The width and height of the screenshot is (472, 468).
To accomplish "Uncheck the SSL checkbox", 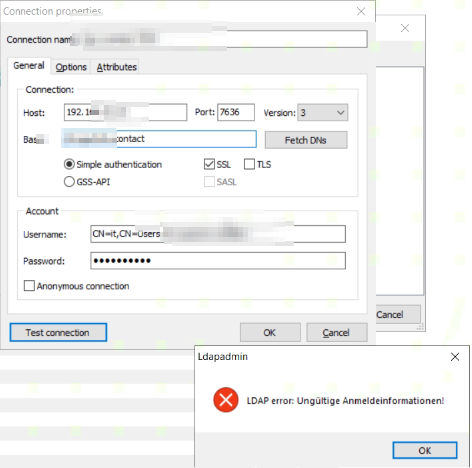I will [x=209, y=164].
